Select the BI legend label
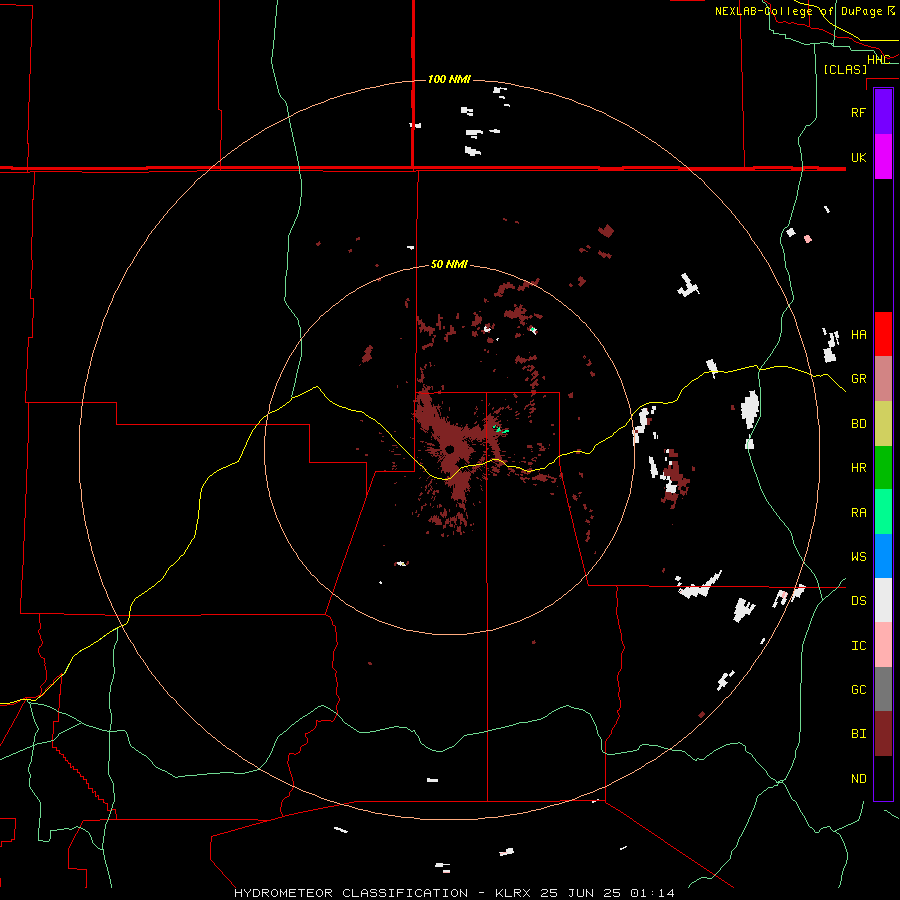The width and height of the screenshot is (900, 900). (858, 734)
